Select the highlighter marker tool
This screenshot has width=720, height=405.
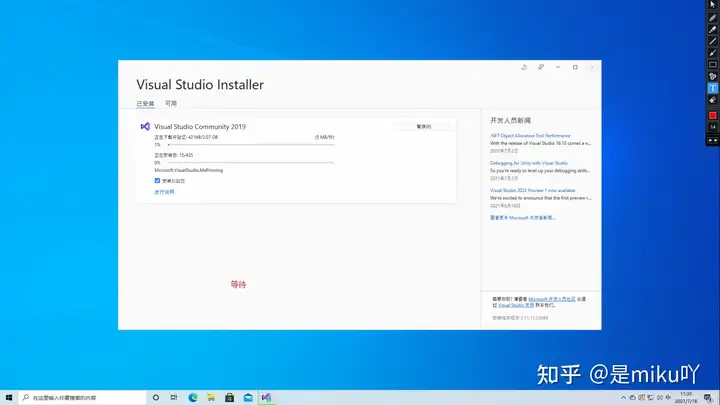point(712,29)
